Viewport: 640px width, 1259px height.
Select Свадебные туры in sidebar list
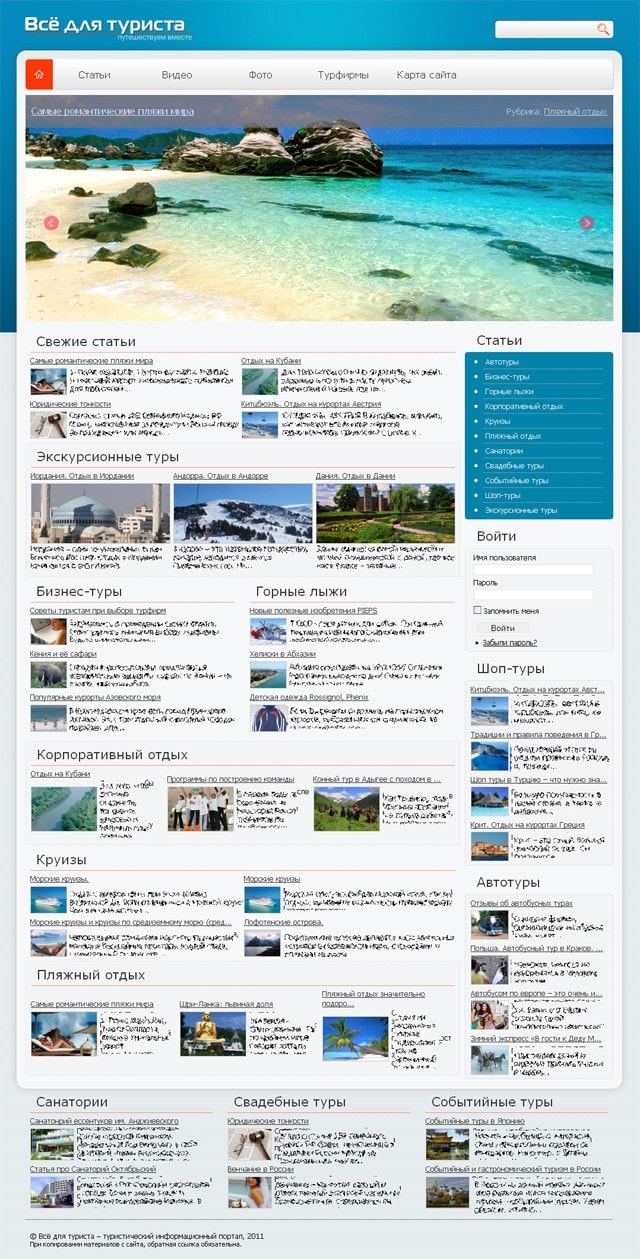tap(514, 466)
